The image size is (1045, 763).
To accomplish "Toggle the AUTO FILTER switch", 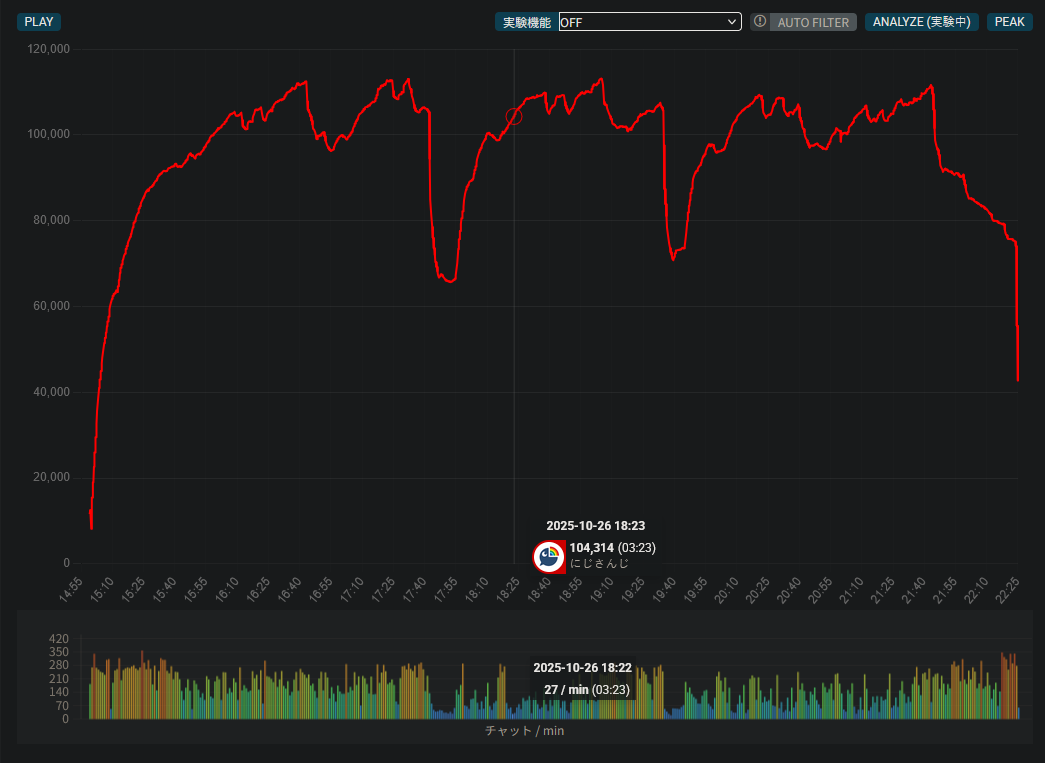I will 812,22.
